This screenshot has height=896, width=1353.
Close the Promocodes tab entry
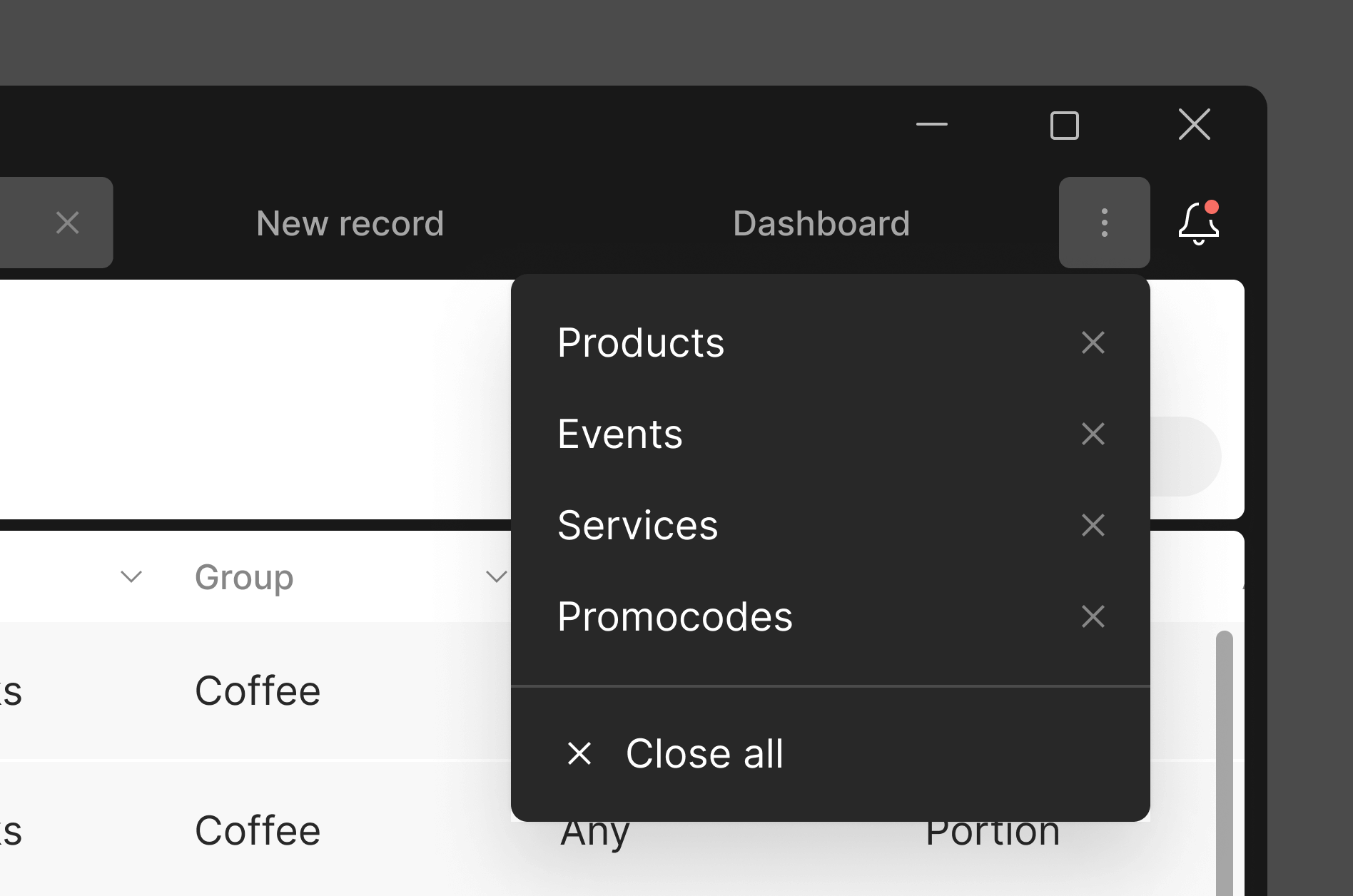(x=1093, y=616)
